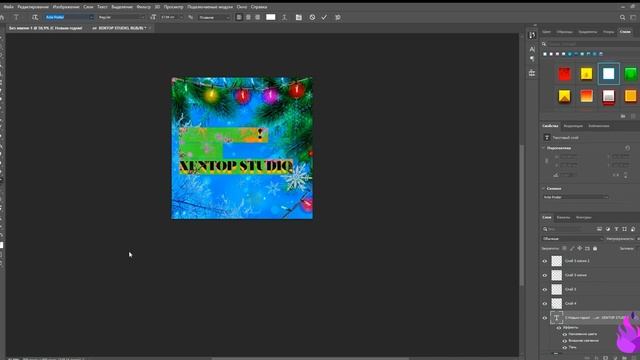Click the Warp Text icon

(284, 17)
